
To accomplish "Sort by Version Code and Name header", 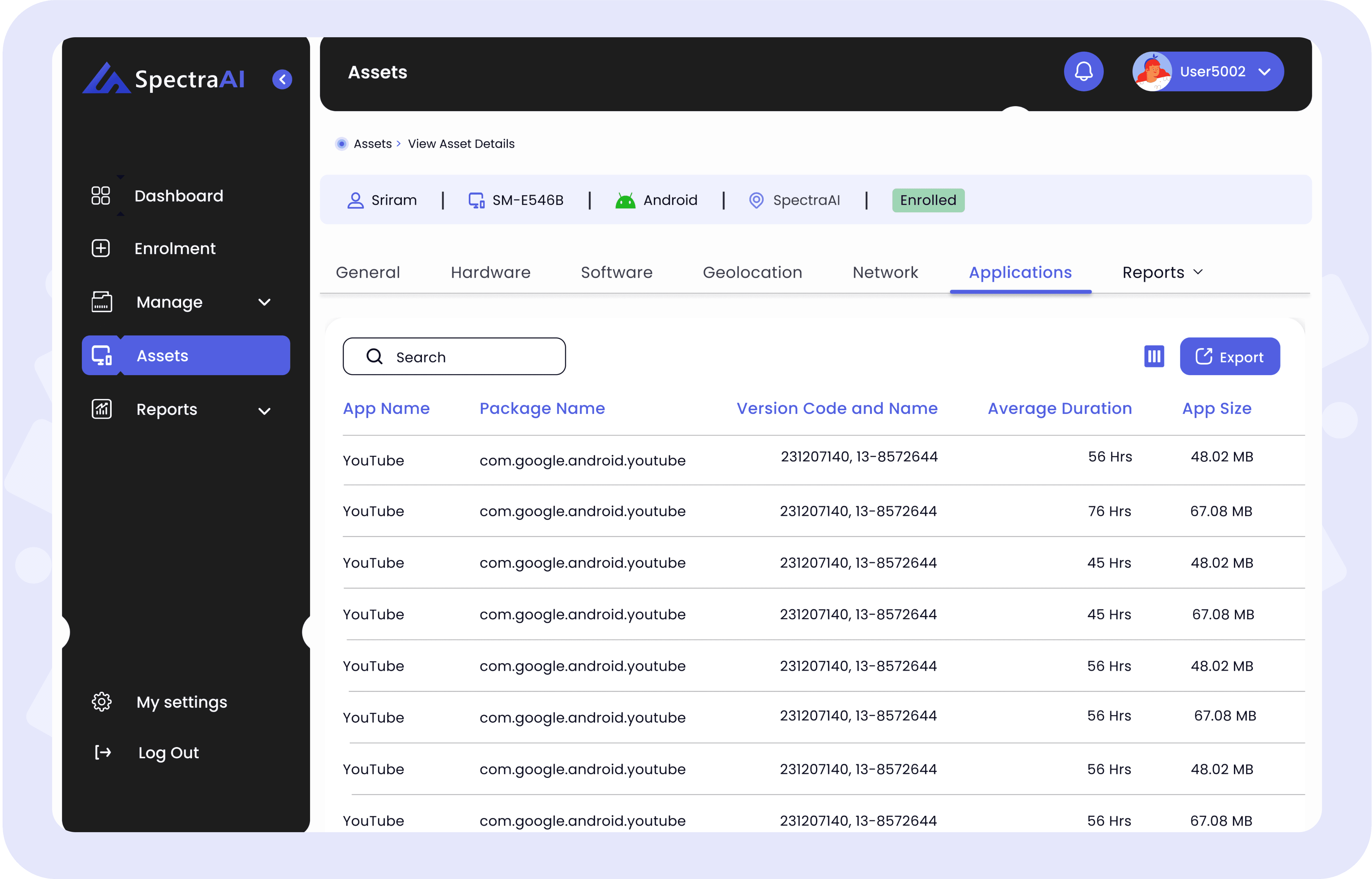I will (x=837, y=408).
